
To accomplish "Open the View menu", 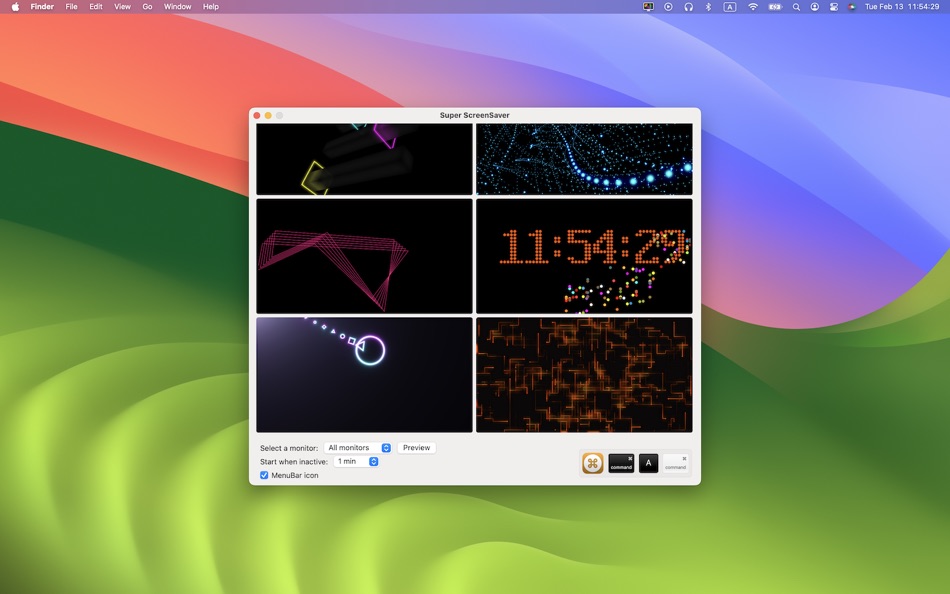I will pyautogui.click(x=122, y=7).
